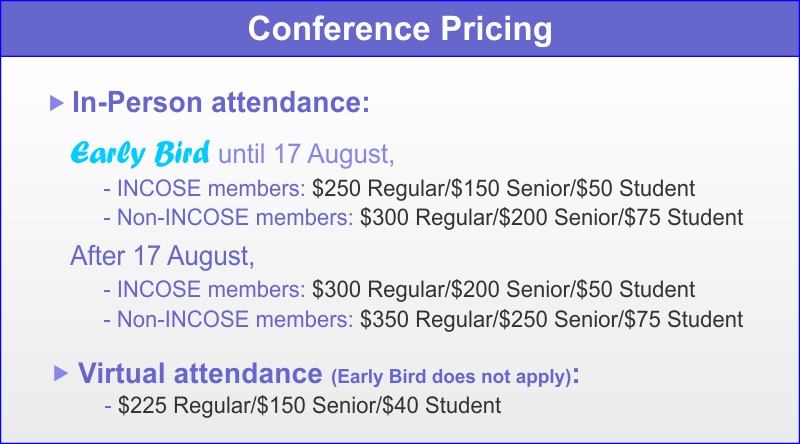The image size is (800, 444).
Task: Click the "After 17 August," subheading
Action: point(162,256)
